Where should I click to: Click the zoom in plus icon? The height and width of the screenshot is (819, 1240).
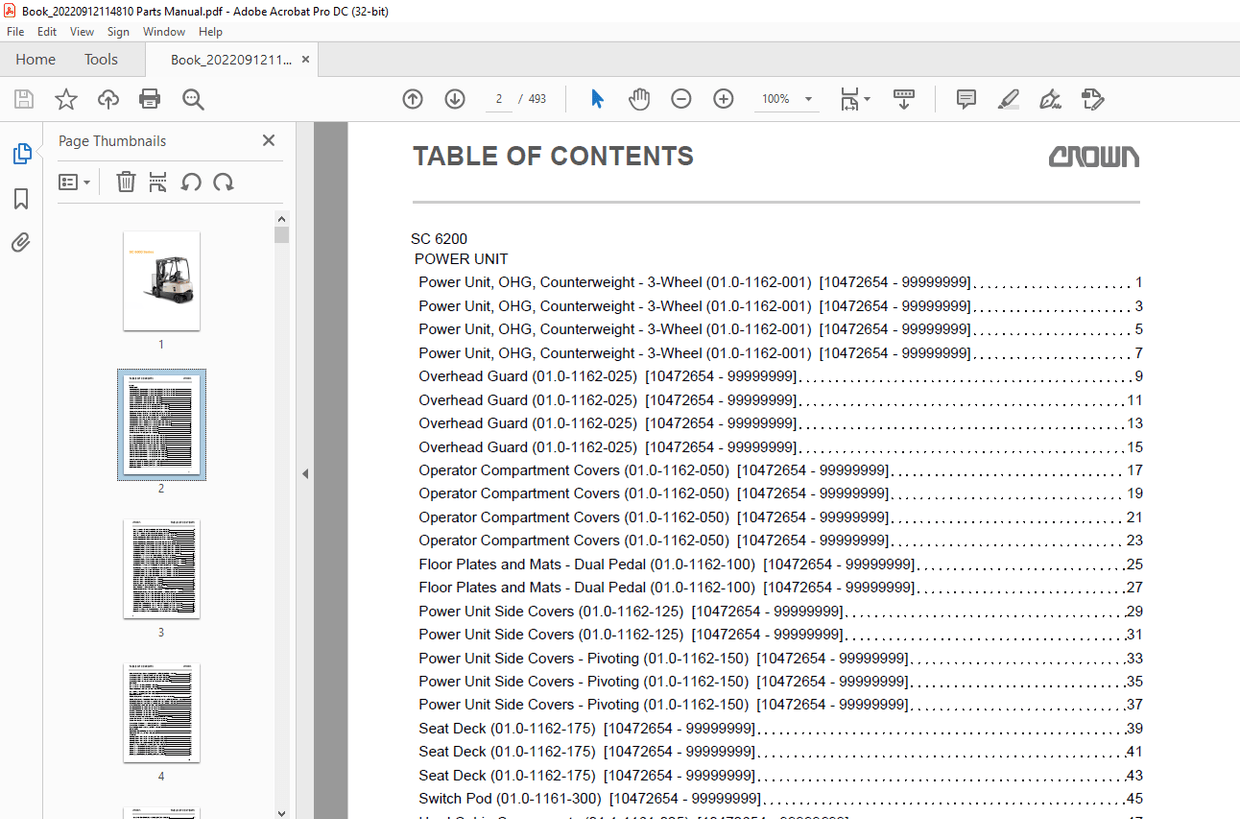click(x=723, y=99)
